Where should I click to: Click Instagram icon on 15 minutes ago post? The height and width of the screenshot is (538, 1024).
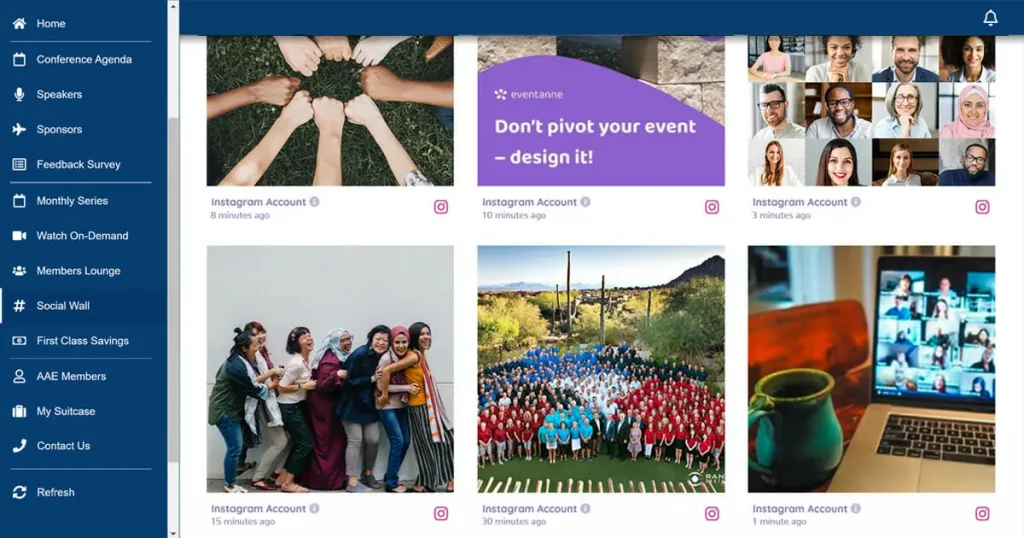point(441,514)
